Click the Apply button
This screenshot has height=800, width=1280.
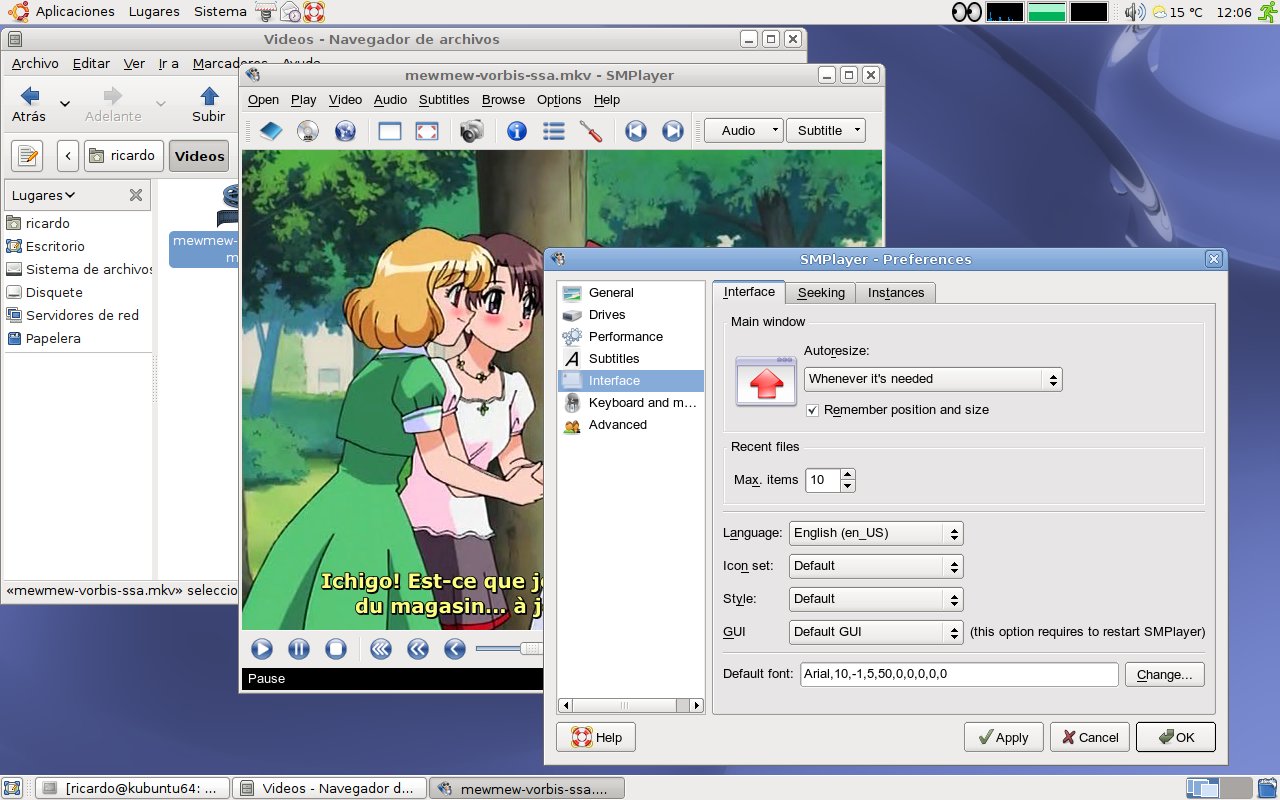[x=1004, y=737]
